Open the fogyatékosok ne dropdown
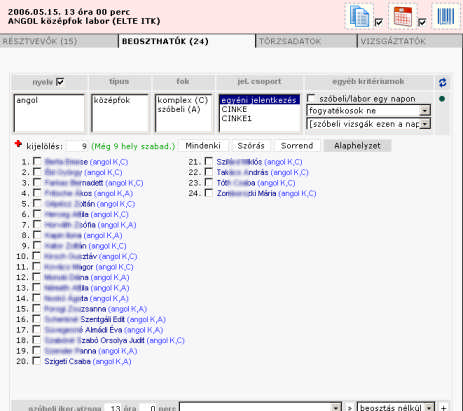463x411 pixels. click(368, 110)
